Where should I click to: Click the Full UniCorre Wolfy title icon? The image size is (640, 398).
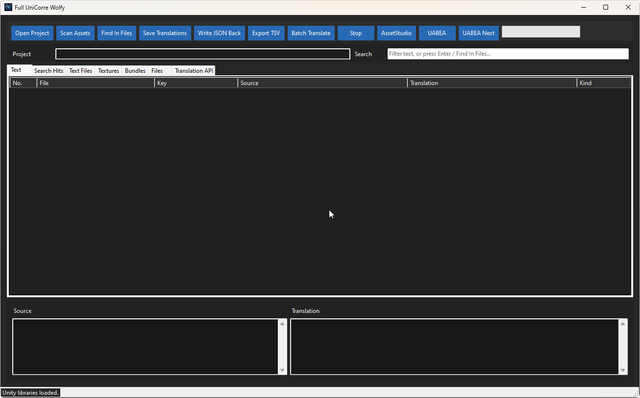pos(8,7)
